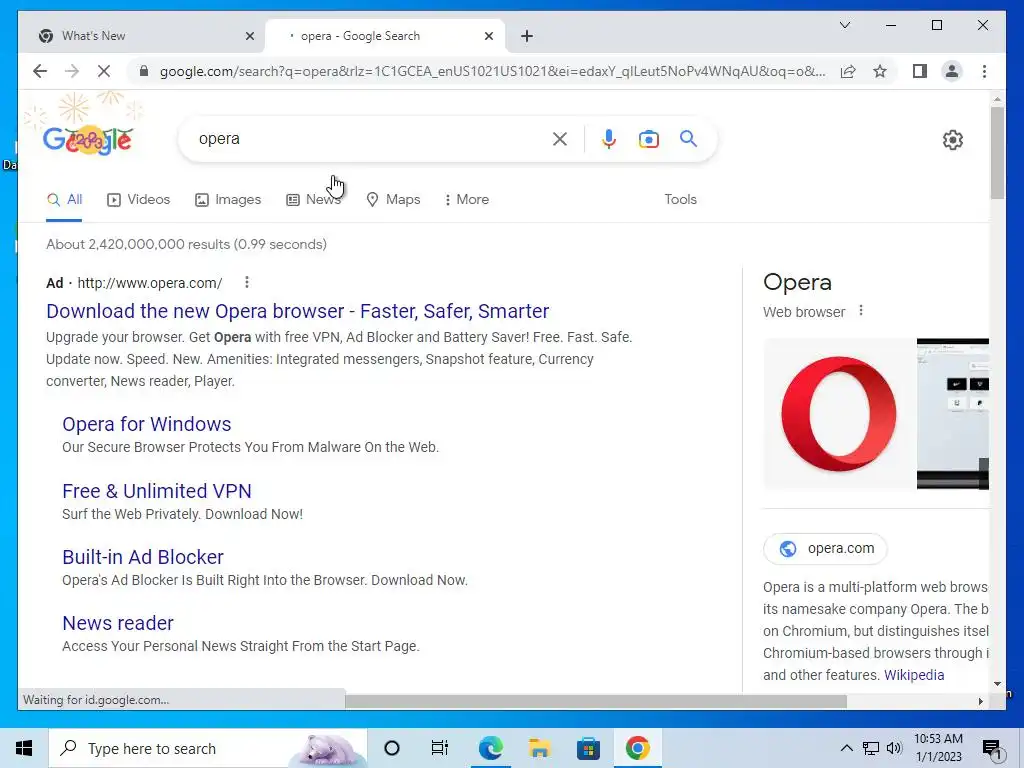This screenshot has height=768, width=1024.
Task: Open Free & Unlimited VPN link
Action: 157,491
